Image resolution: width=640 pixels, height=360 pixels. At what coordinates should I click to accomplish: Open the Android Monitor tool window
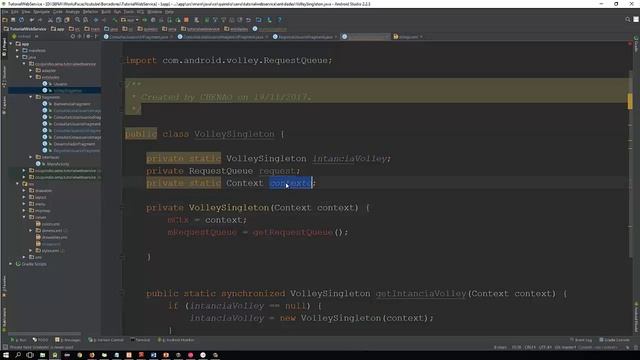tap(176, 340)
